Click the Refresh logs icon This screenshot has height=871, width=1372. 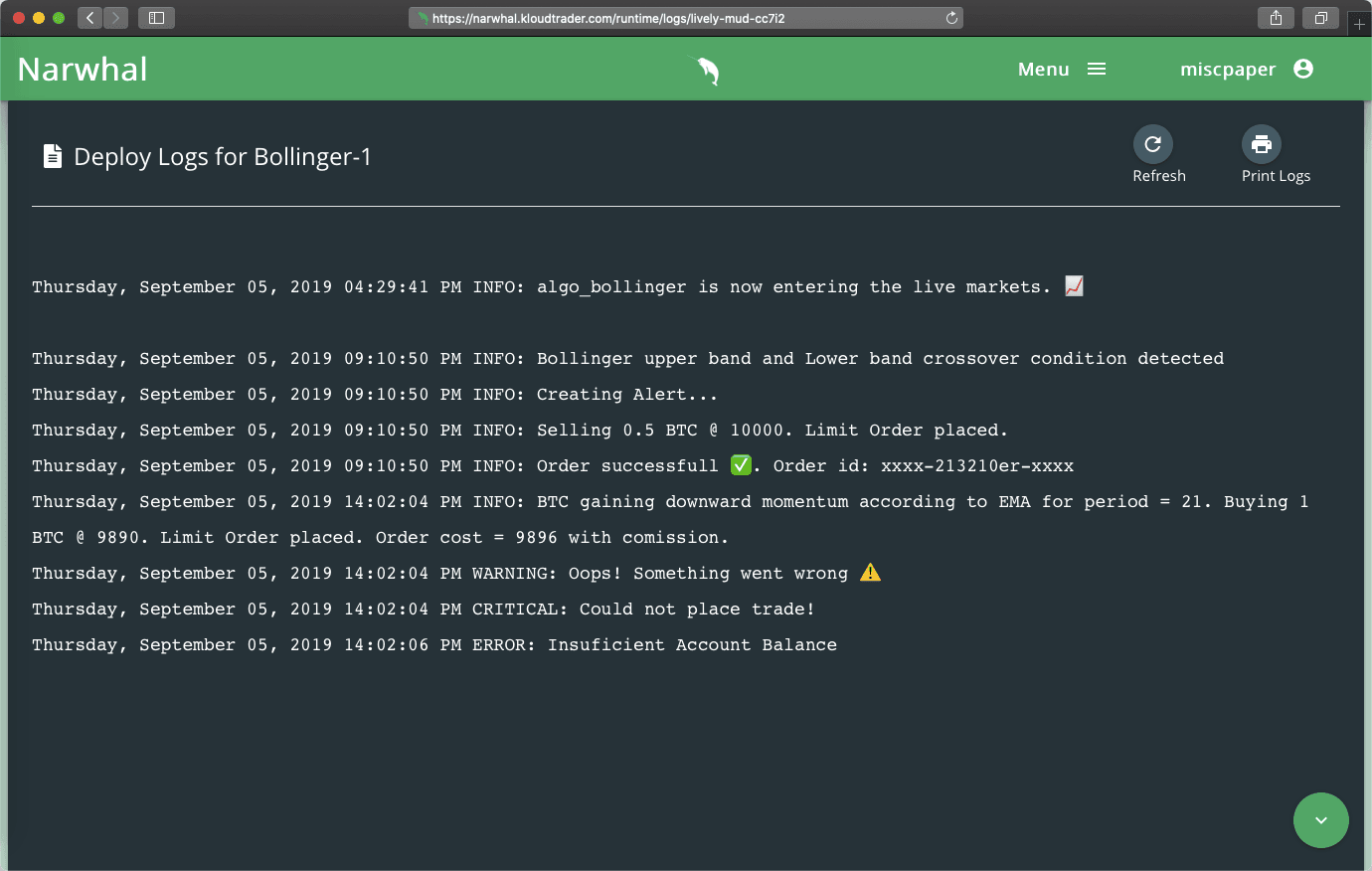tap(1153, 144)
